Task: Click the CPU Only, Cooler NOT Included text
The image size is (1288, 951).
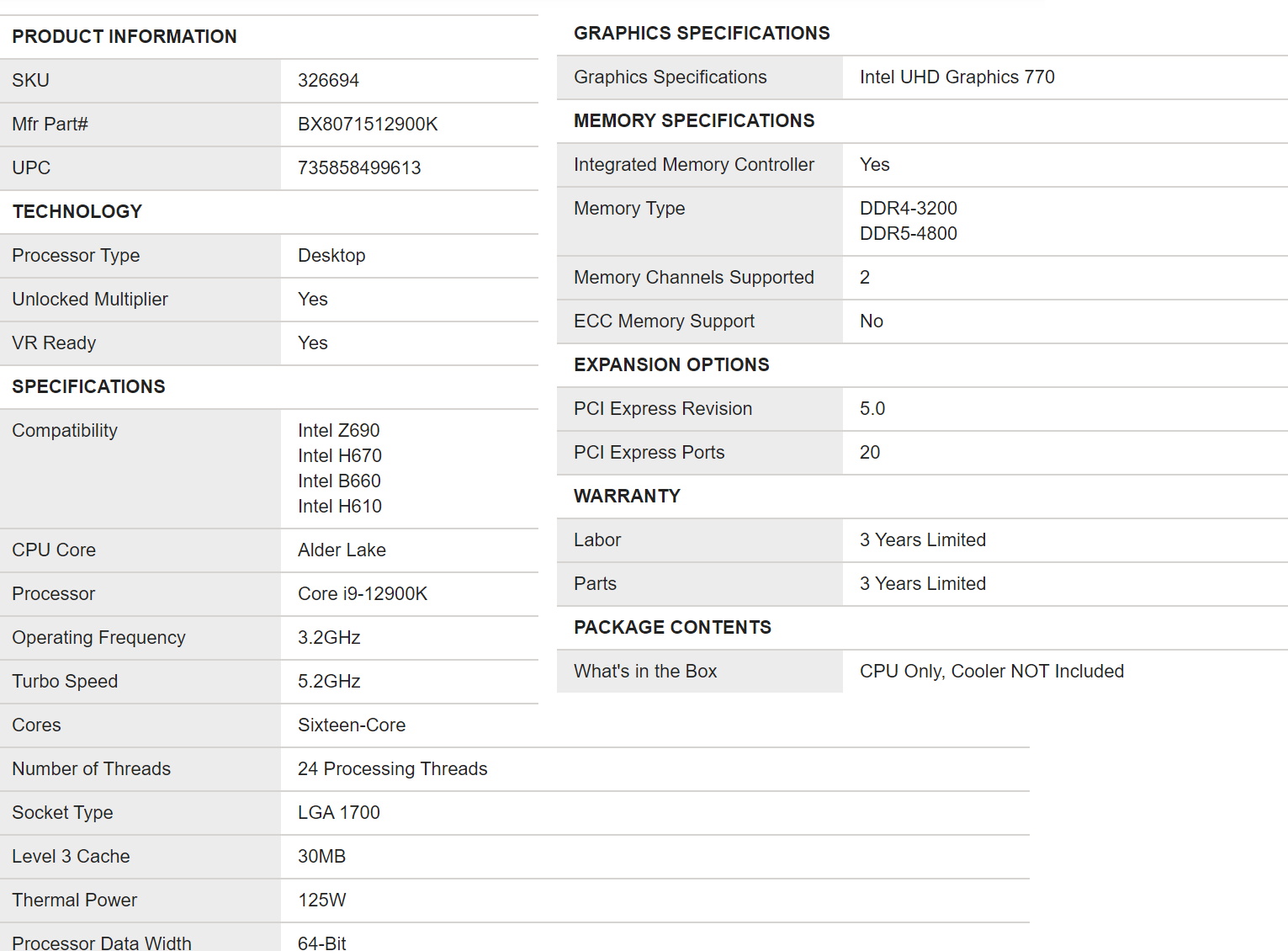Action: click(991, 672)
